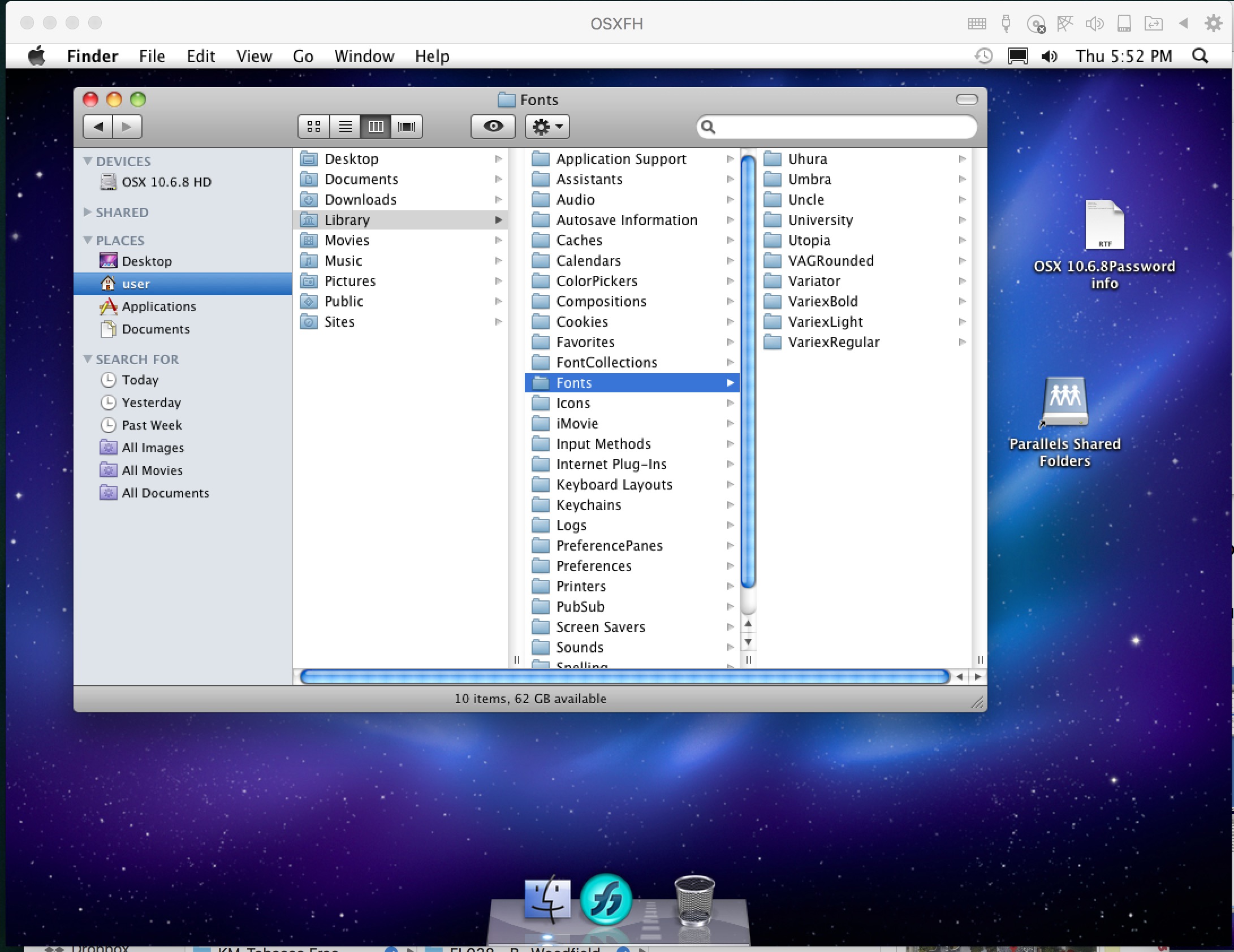The height and width of the screenshot is (952, 1234).
Task: Select the Preferences folder
Action: click(x=632, y=566)
